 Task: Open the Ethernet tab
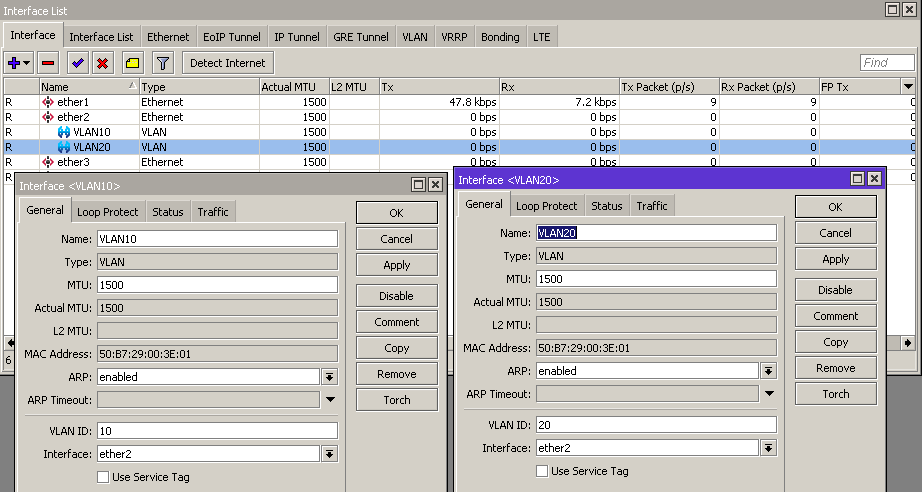click(168, 36)
